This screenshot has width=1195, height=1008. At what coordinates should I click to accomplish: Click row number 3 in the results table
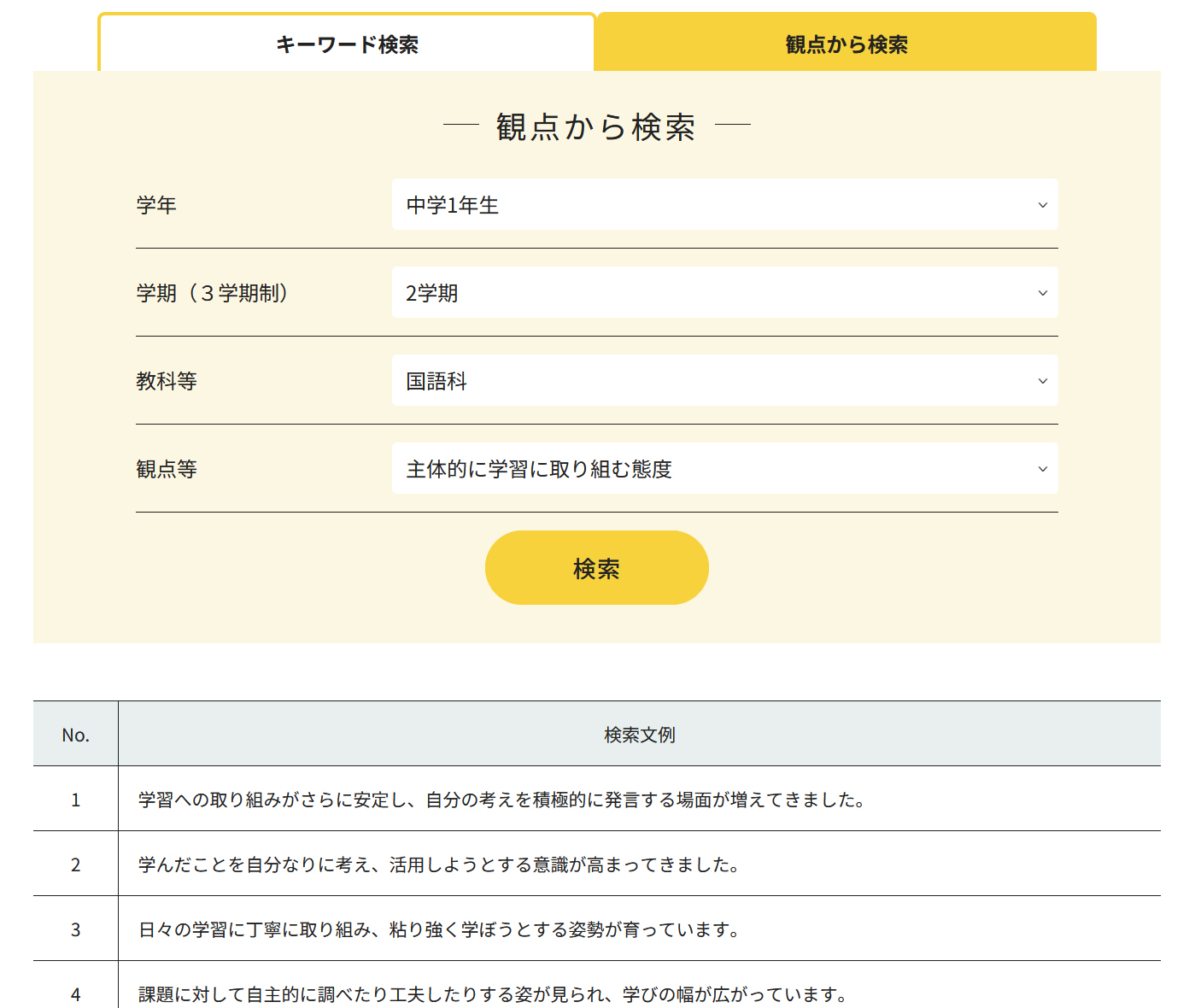click(75, 929)
